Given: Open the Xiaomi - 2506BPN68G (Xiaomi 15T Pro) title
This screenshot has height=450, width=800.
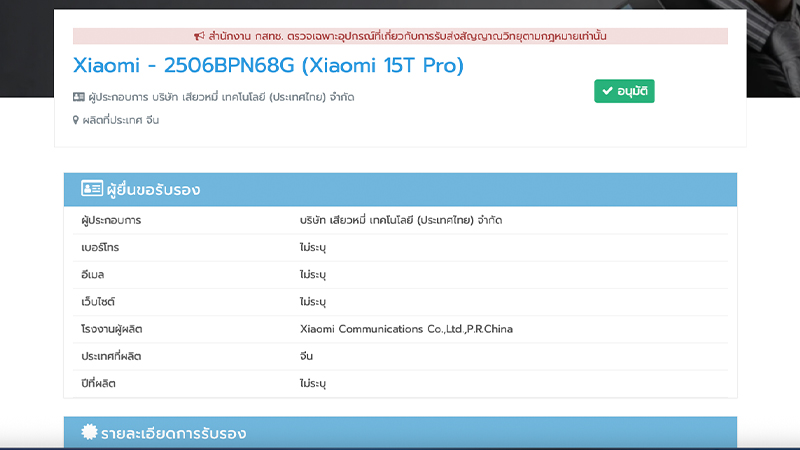Looking at the screenshot, I should click(x=268, y=65).
